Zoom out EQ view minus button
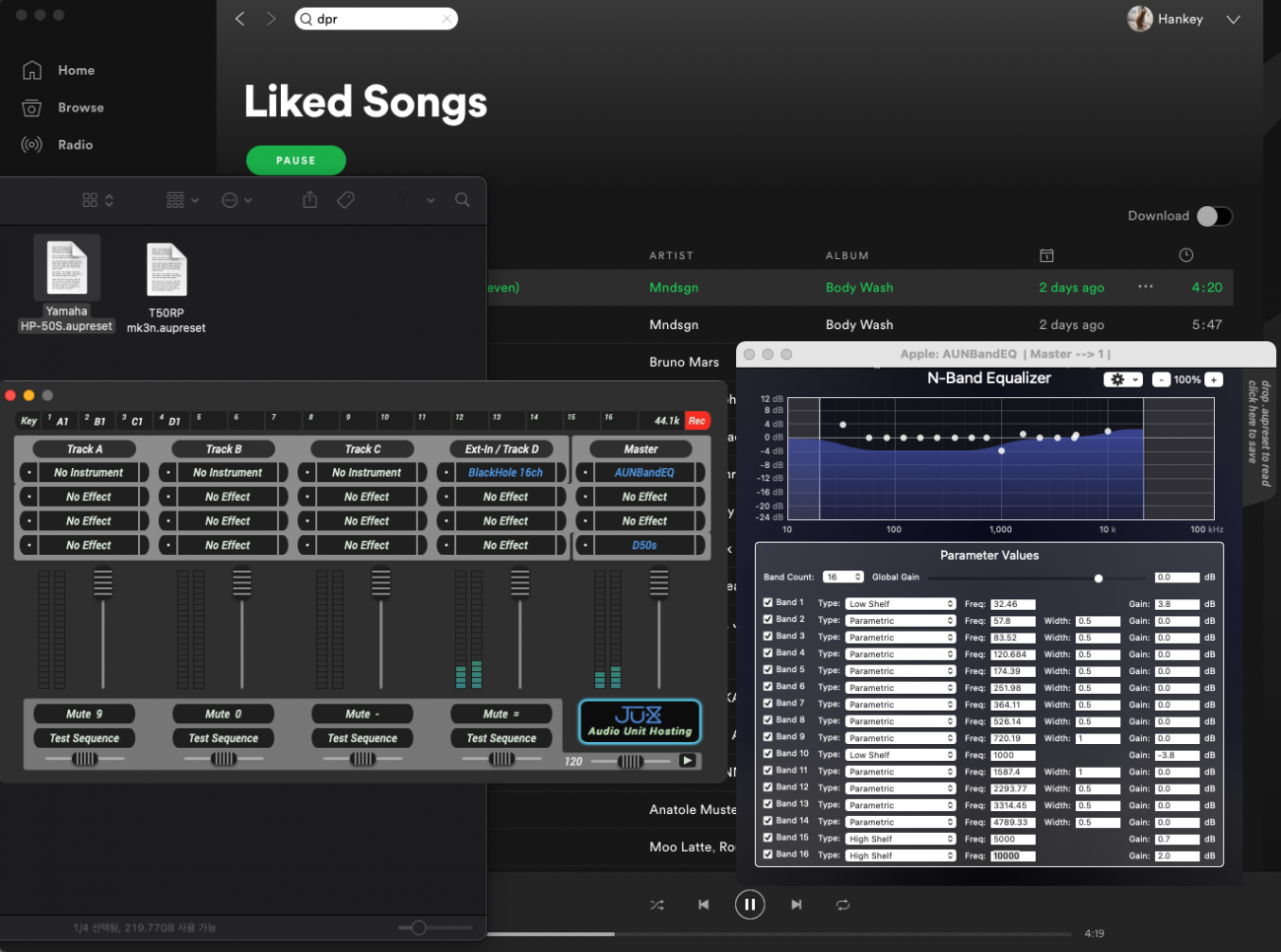Image resolution: width=1281 pixels, height=952 pixels. click(x=1161, y=379)
